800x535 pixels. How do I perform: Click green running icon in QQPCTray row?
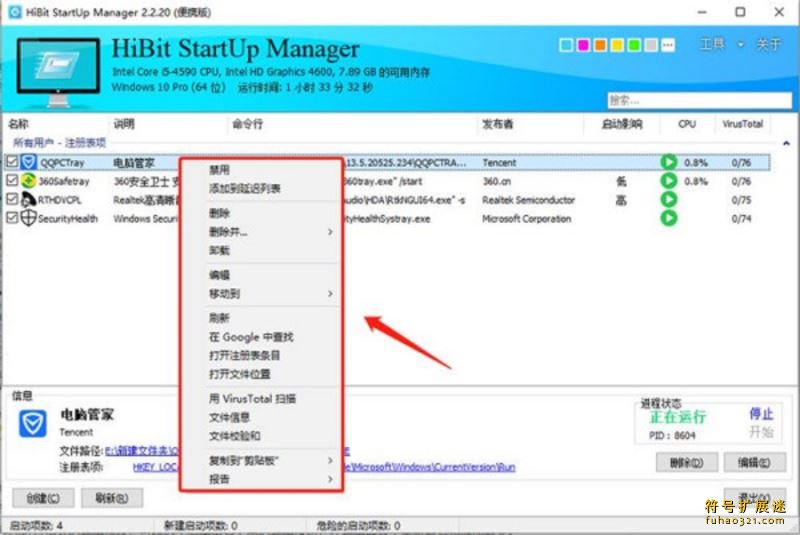coord(668,162)
